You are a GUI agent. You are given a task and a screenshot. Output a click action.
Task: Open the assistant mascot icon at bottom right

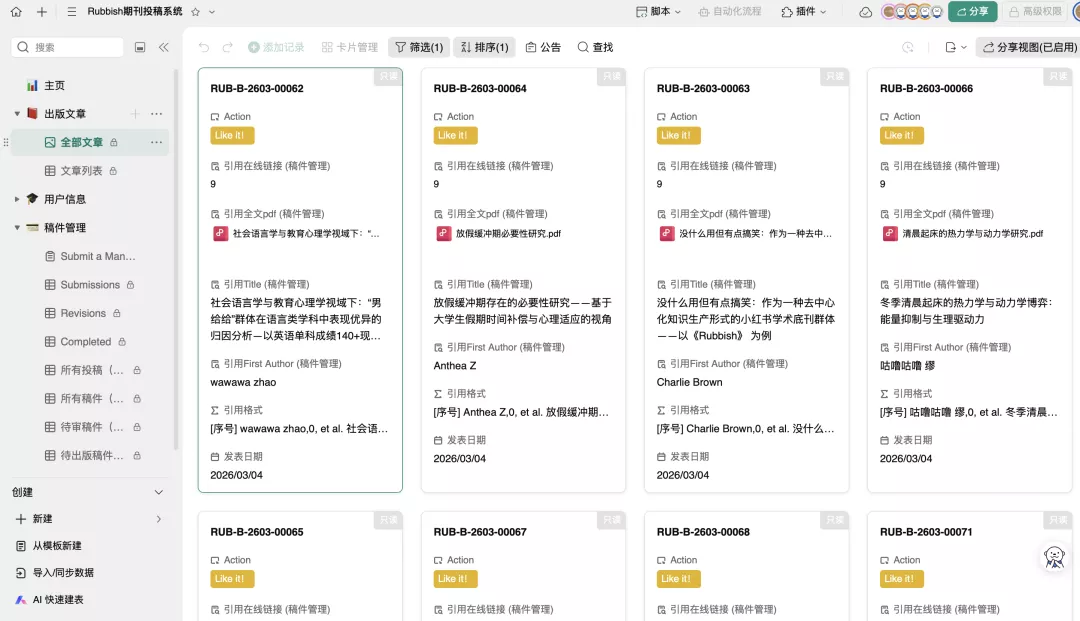(1054, 557)
